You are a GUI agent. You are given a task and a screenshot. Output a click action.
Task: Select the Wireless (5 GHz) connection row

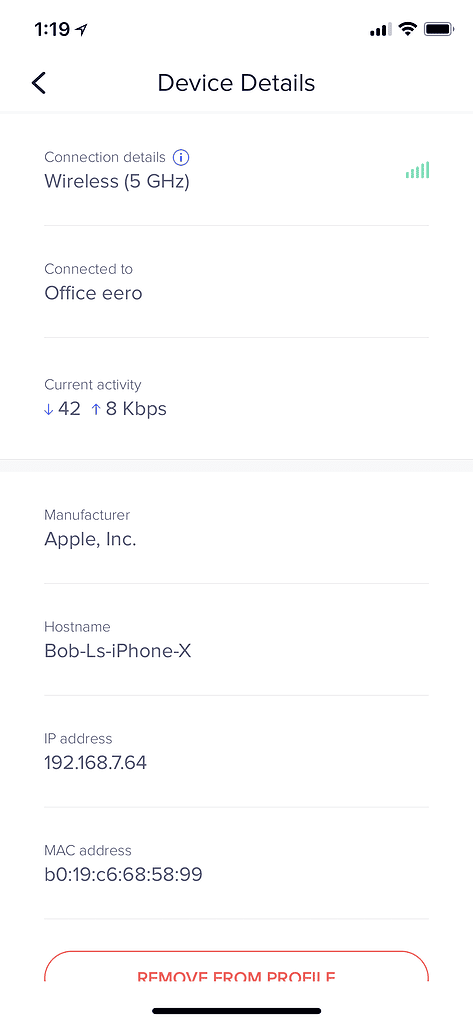[x=236, y=170]
